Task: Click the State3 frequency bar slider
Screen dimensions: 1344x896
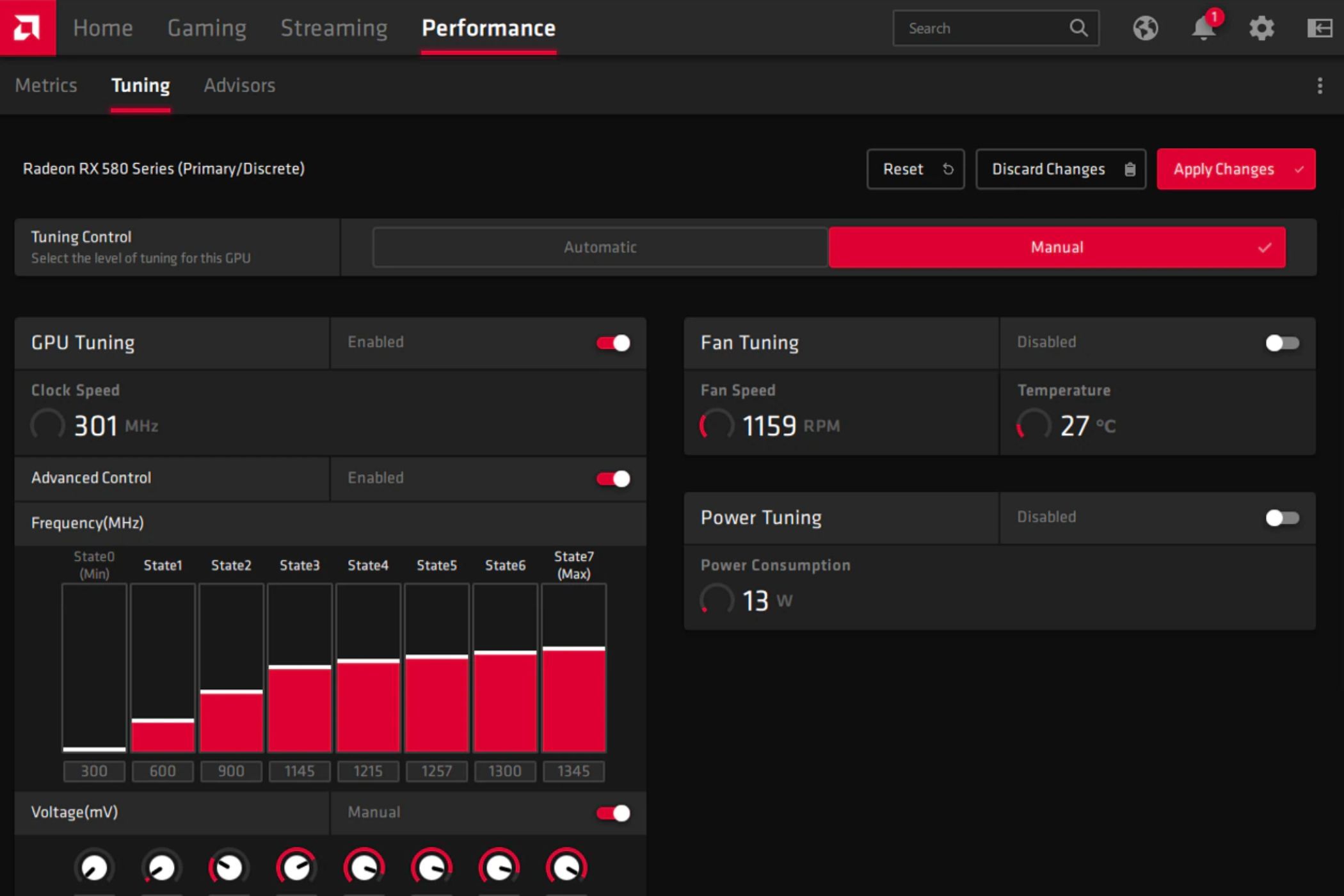Action: pos(300,667)
